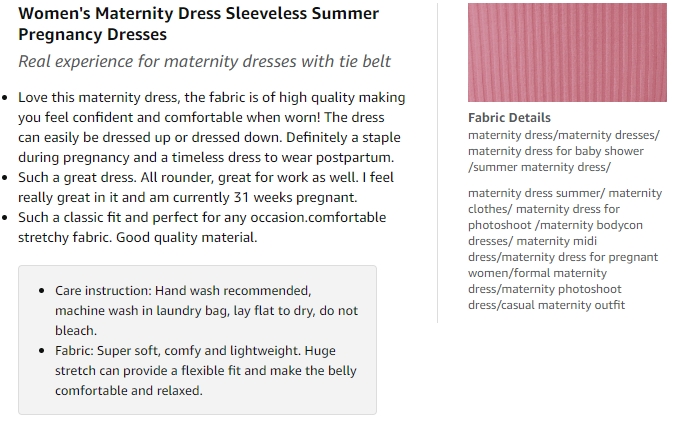
Task: Click the review mentioning 31 weeks pregnant
Action: point(206,187)
